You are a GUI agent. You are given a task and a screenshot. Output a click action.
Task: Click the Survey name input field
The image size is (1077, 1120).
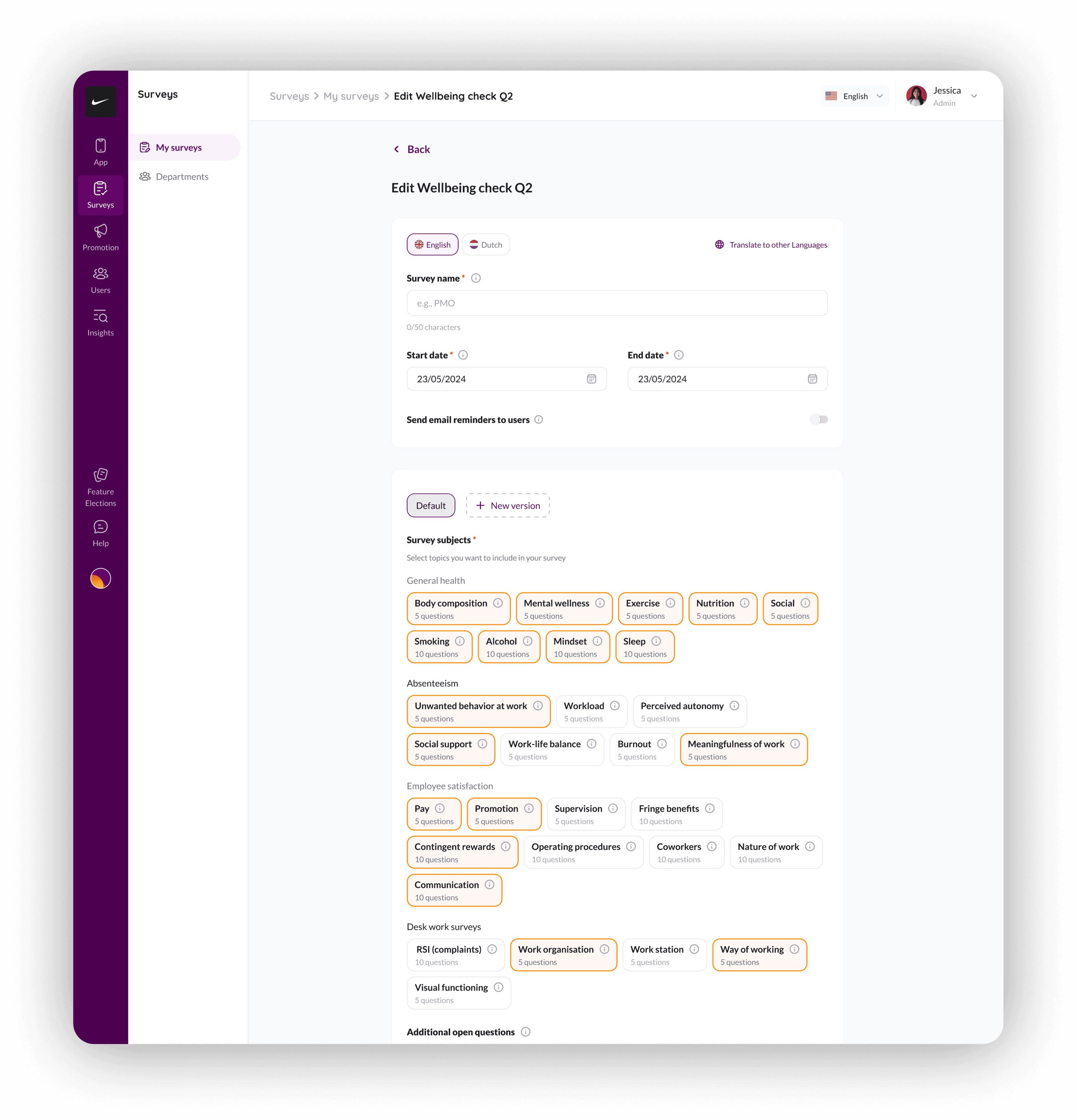coord(616,303)
